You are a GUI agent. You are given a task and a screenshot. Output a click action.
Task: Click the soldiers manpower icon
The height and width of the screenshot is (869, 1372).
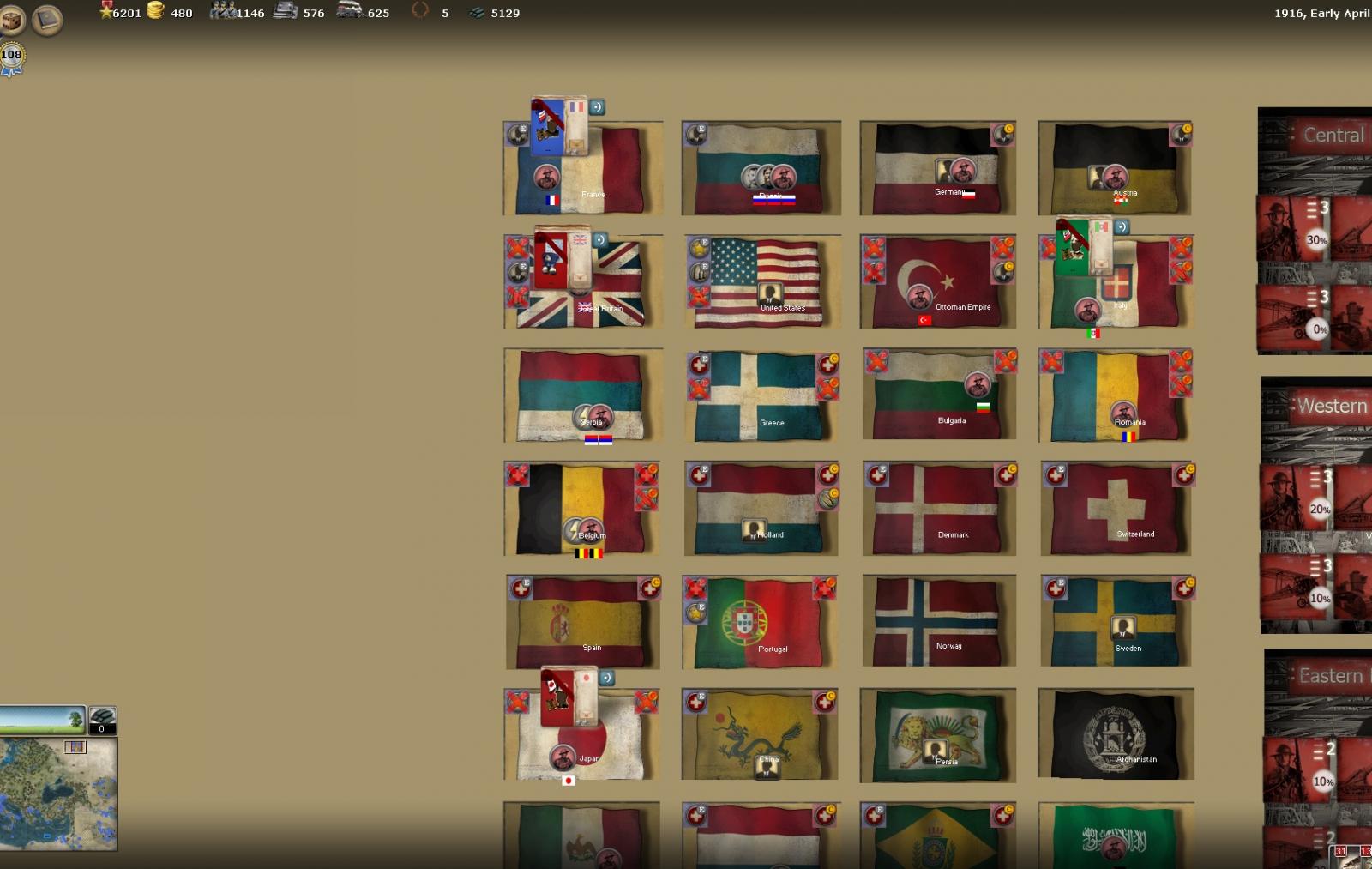pos(223,11)
